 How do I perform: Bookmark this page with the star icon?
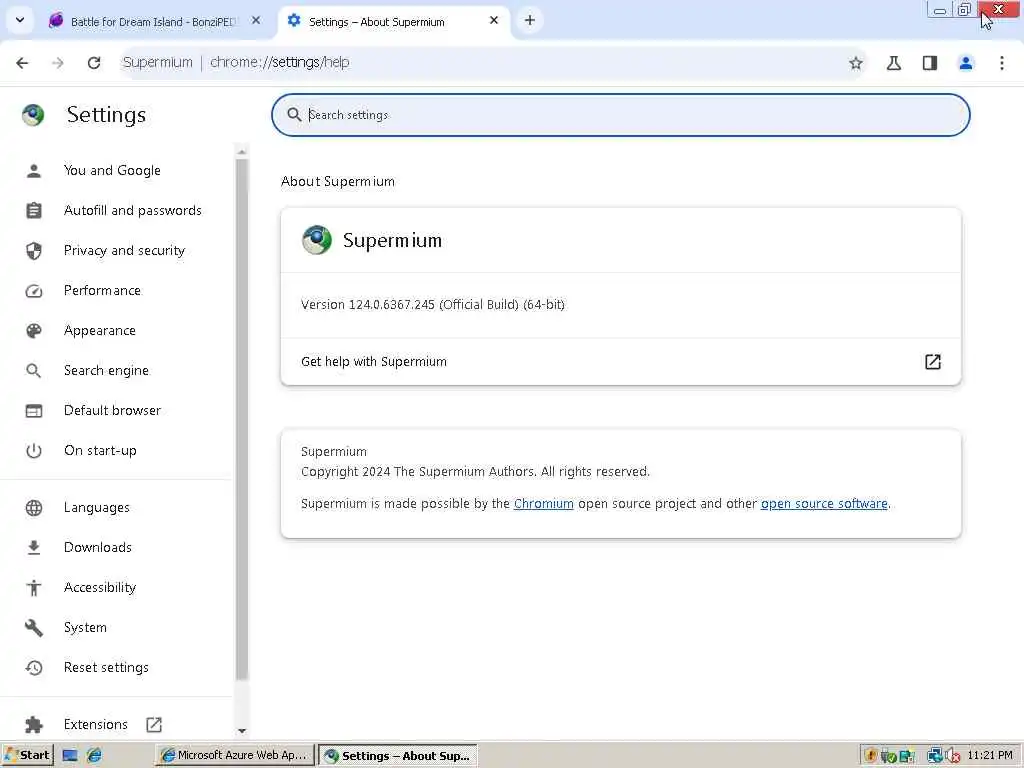[x=856, y=63]
